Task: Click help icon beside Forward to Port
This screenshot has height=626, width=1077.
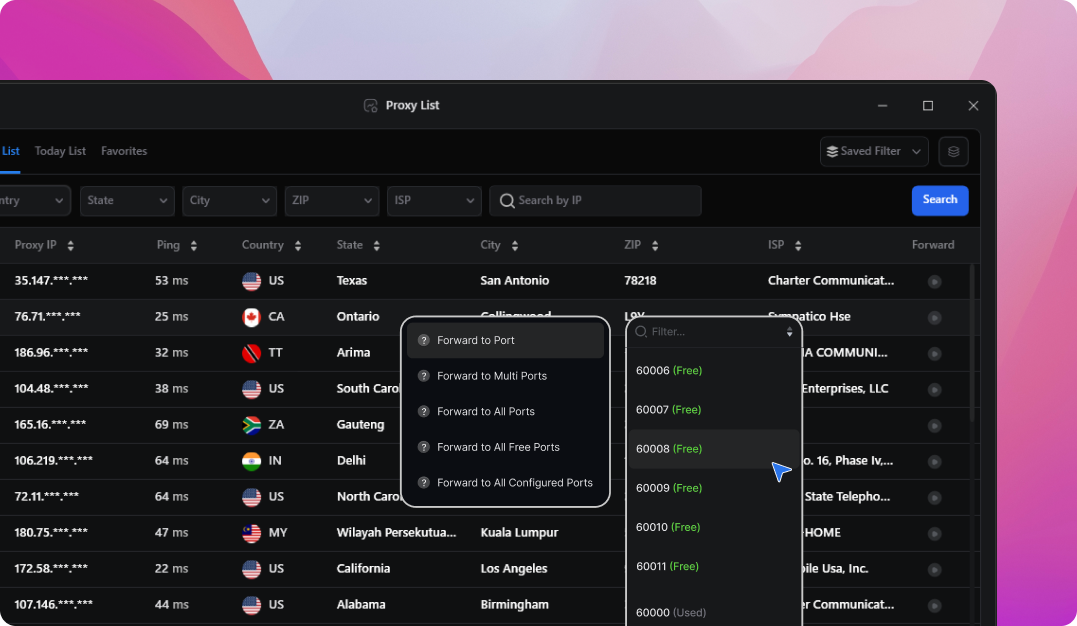Action: [x=424, y=340]
